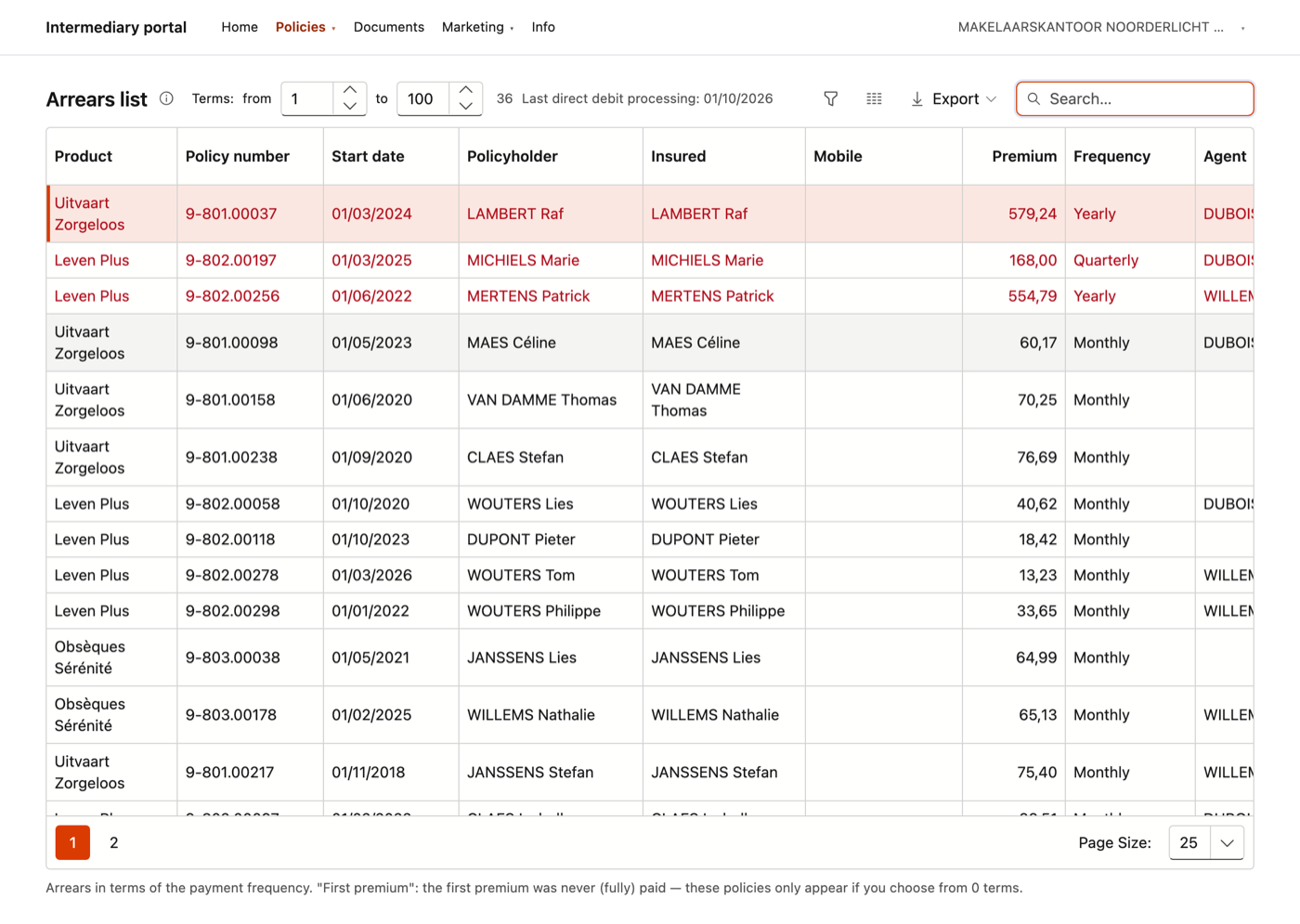Decrease the Terms from value
The width and height of the screenshot is (1300, 924).
pyautogui.click(x=350, y=107)
